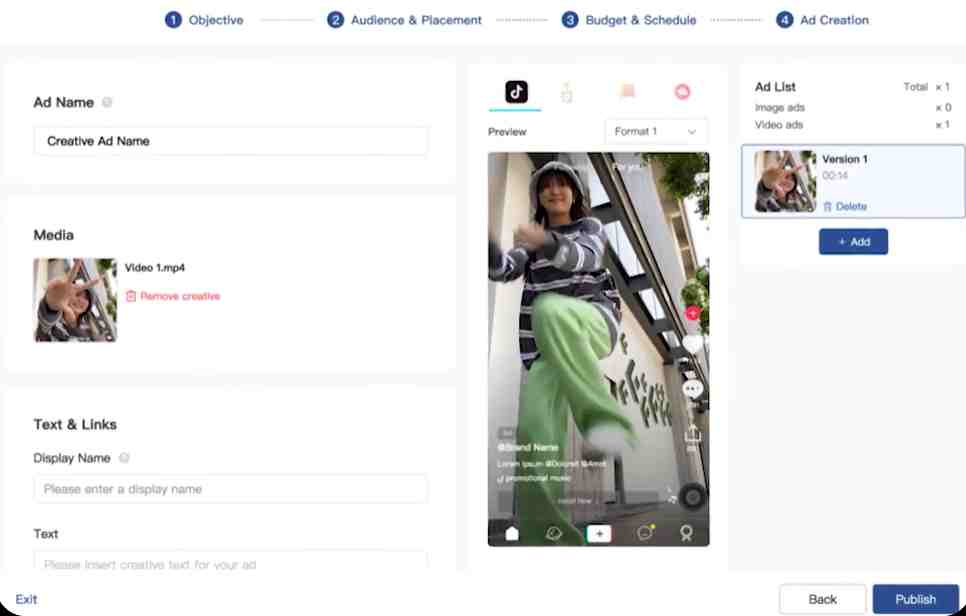Select the second placement preview icon
966x616 pixels.
(x=567, y=92)
